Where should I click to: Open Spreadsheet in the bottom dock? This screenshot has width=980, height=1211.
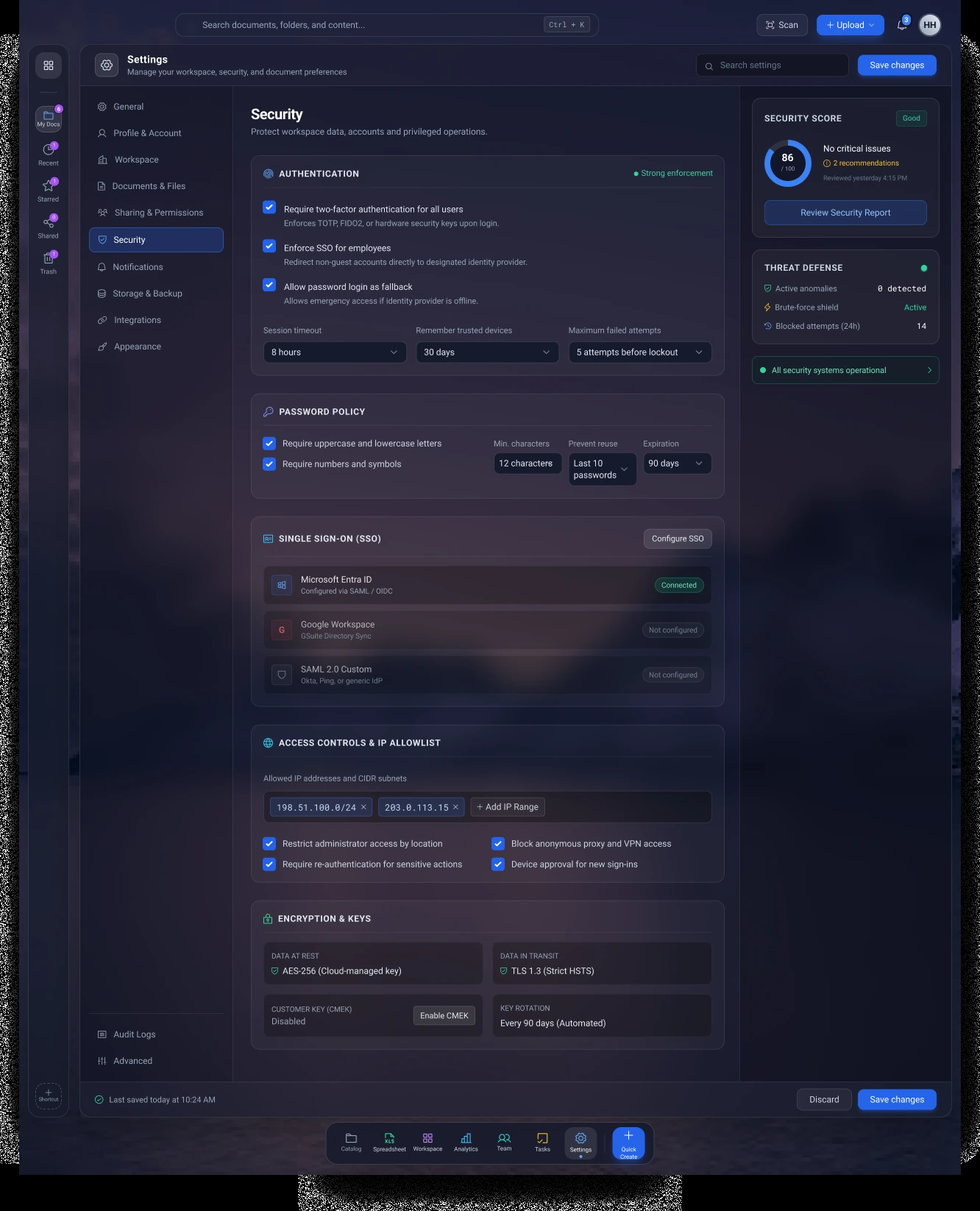tap(389, 1143)
